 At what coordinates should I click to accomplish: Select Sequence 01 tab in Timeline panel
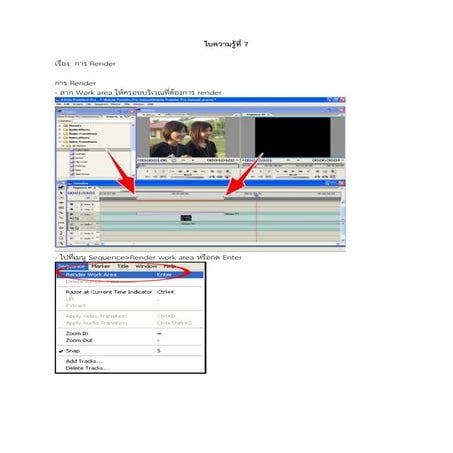(x=83, y=188)
